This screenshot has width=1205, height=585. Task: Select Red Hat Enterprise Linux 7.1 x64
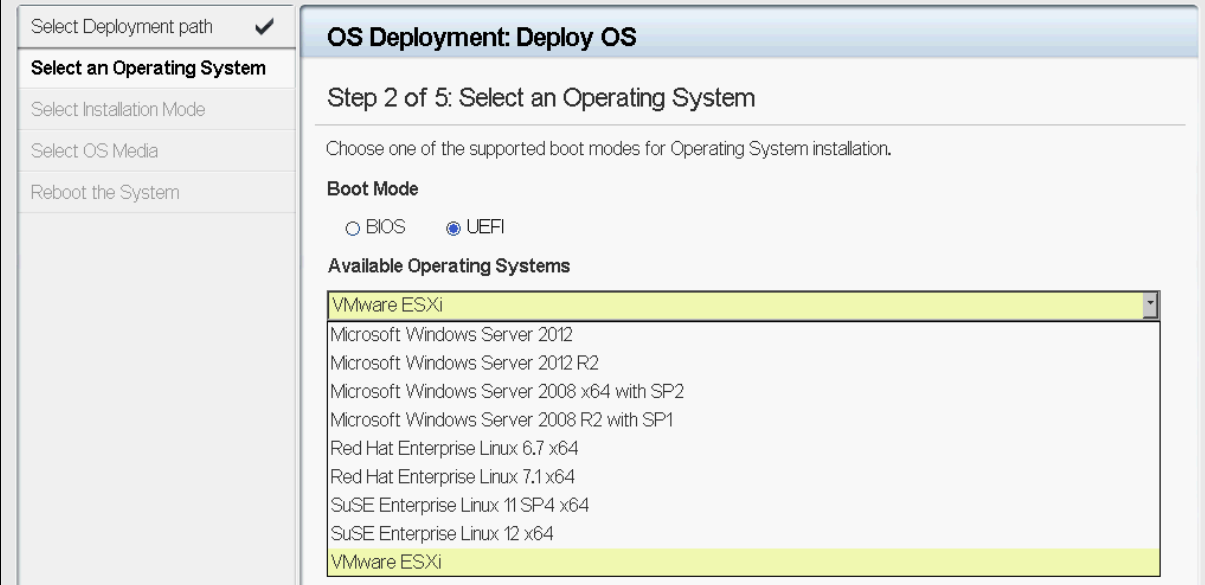click(x=743, y=477)
